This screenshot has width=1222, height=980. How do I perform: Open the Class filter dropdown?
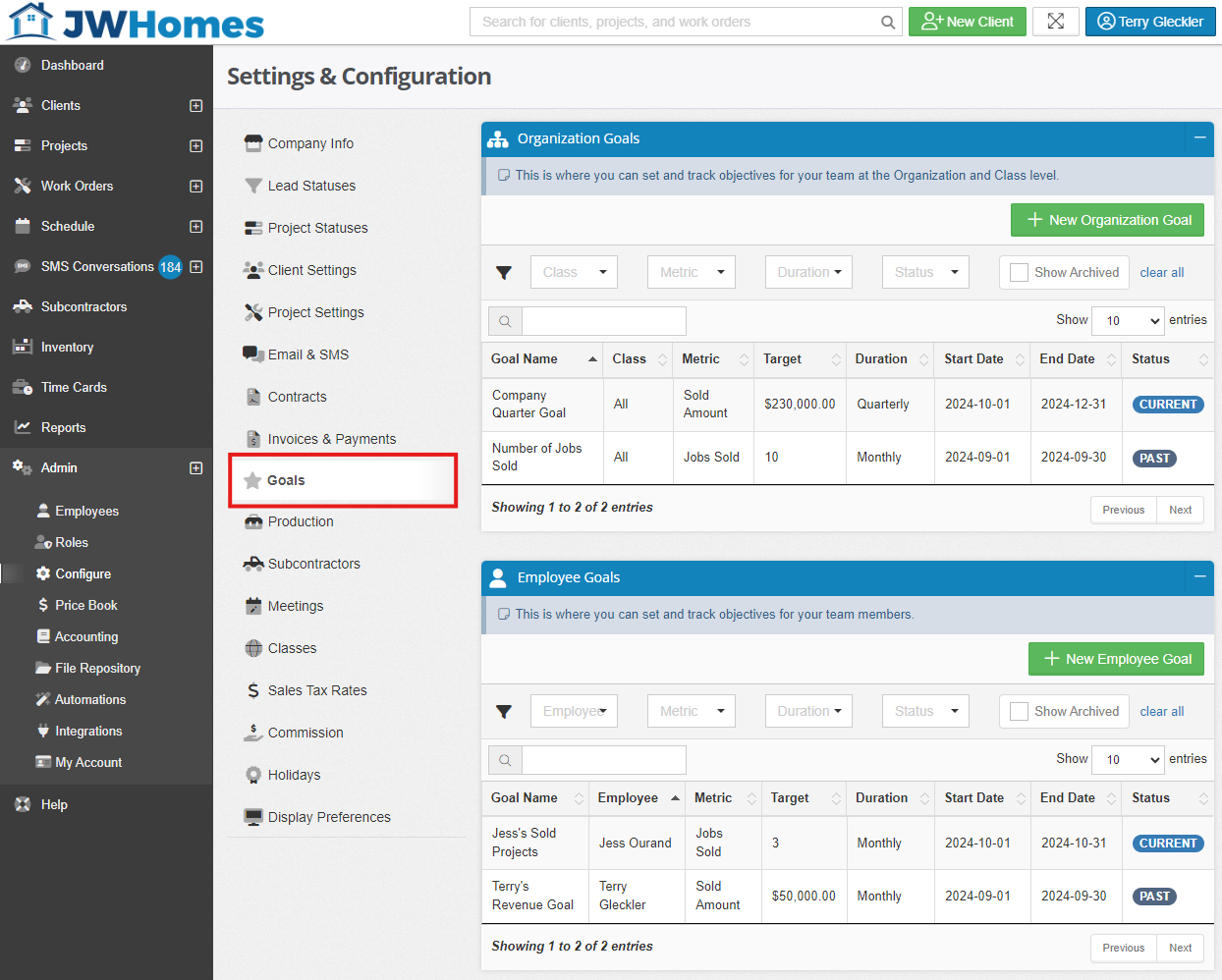click(574, 273)
